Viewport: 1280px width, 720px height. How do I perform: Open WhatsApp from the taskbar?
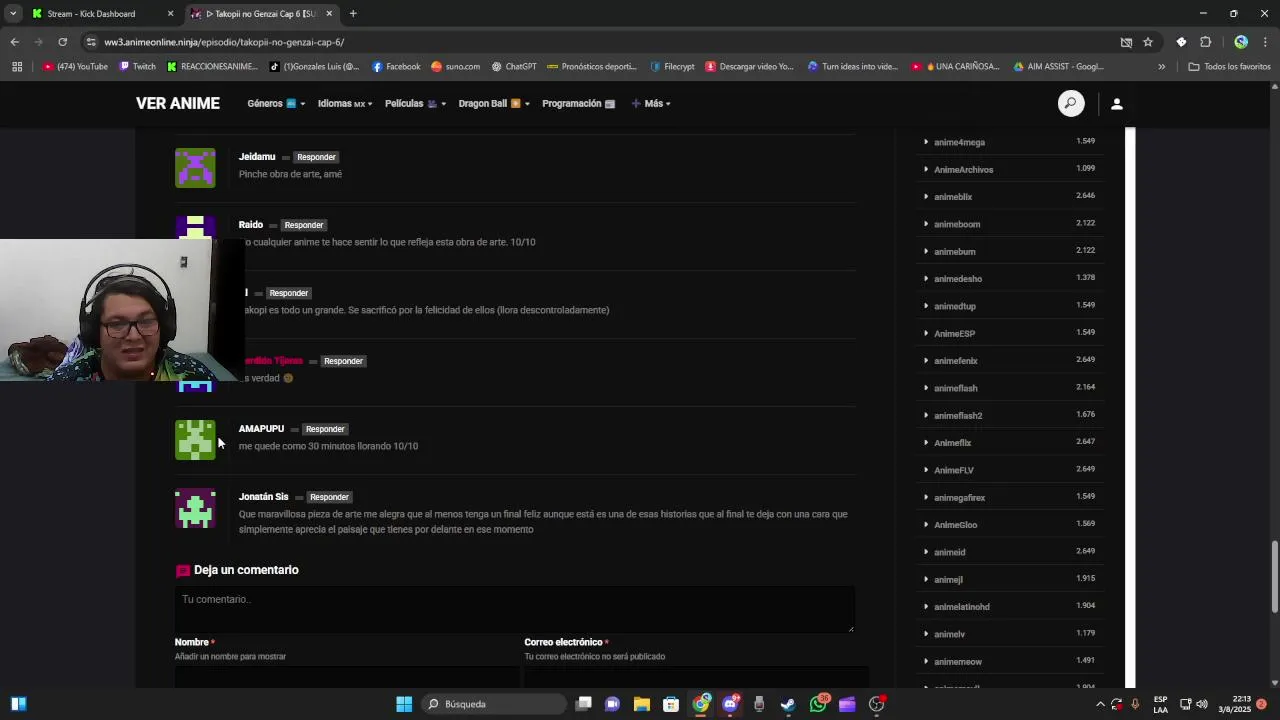point(818,704)
